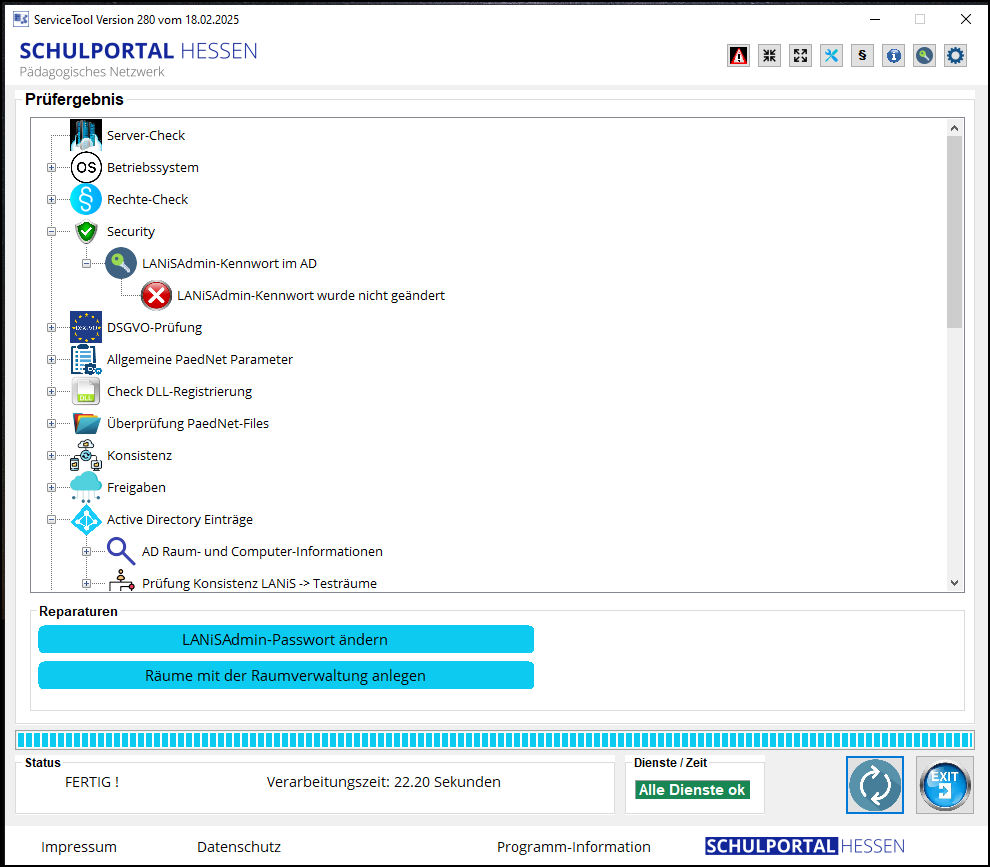Viewport: 990px width, 867px height.
Task: Select the 'Server-Check' tree label
Action: pos(146,135)
